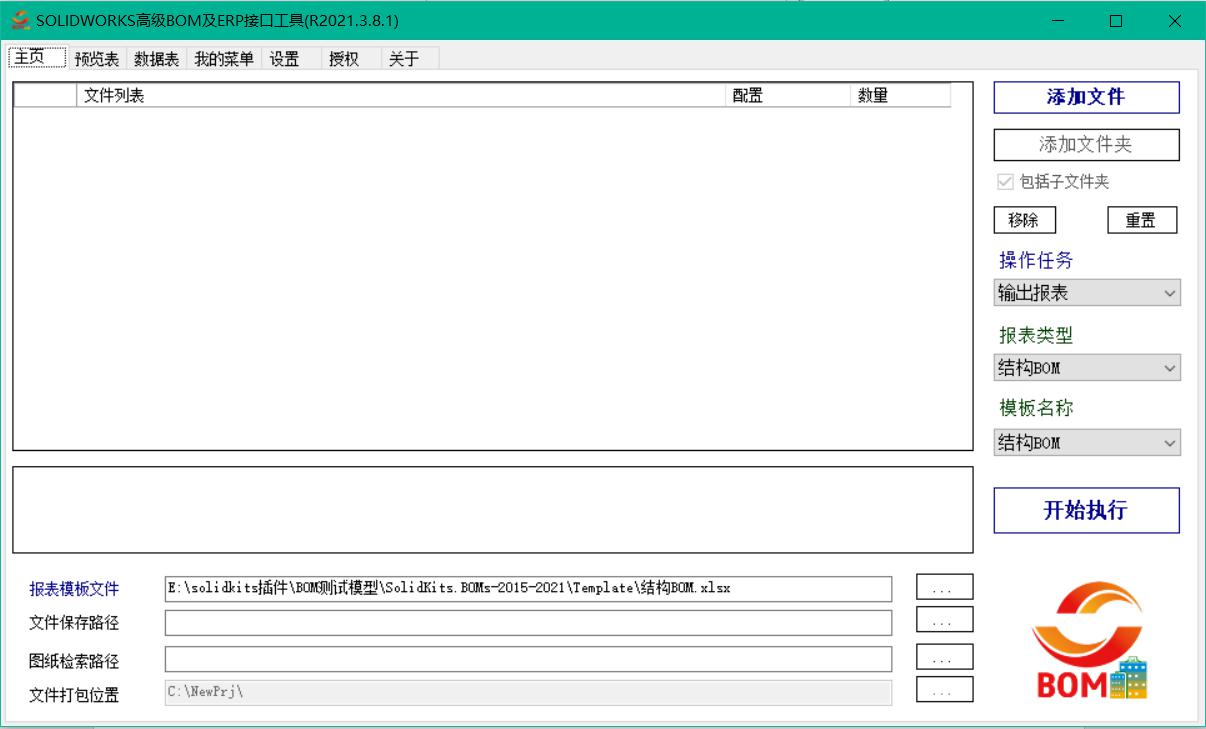Image resolution: width=1206 pixels, height=729 pixels.
Task: Click inside the 报表模板文件 path field
Action: point(528,588)
